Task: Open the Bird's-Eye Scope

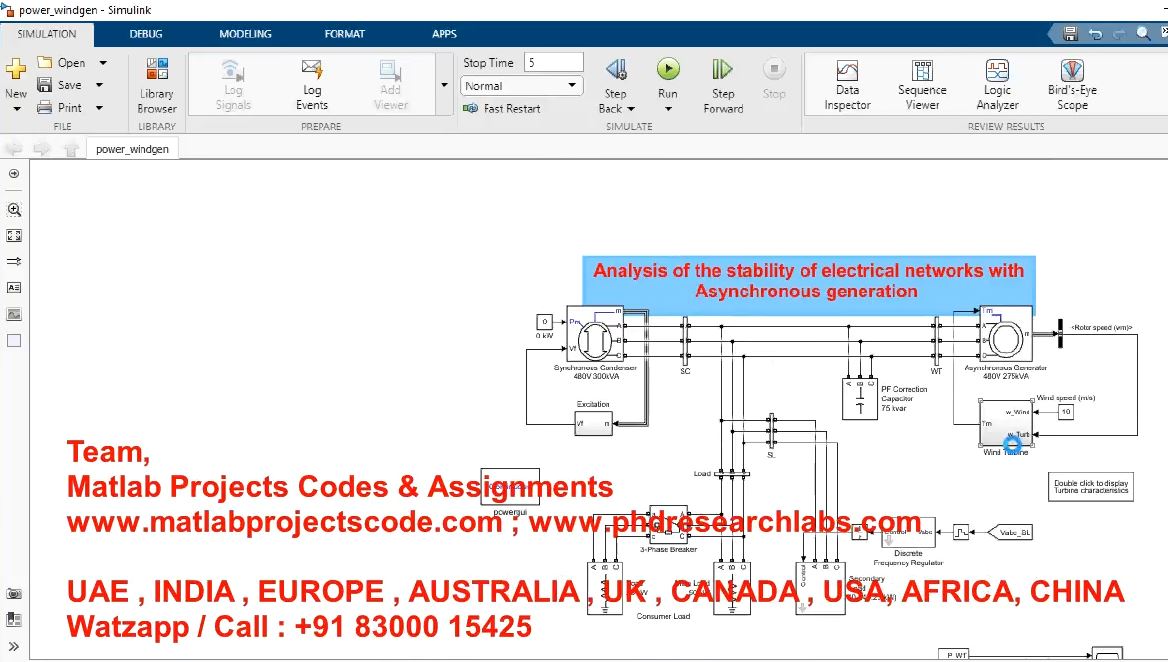Action: click(x=1072, y=85)
